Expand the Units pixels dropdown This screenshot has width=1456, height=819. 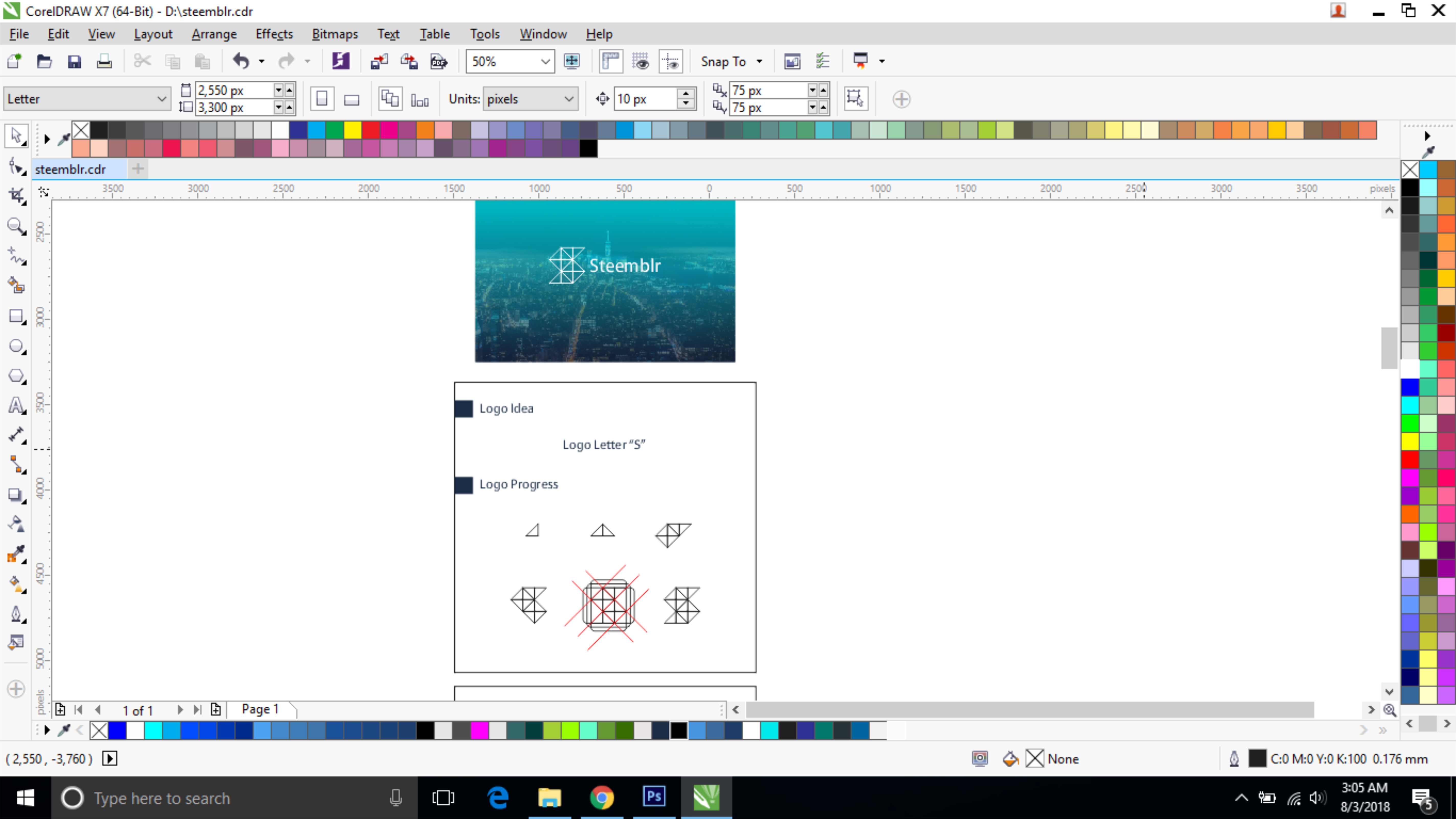click(x=569, y=99)
